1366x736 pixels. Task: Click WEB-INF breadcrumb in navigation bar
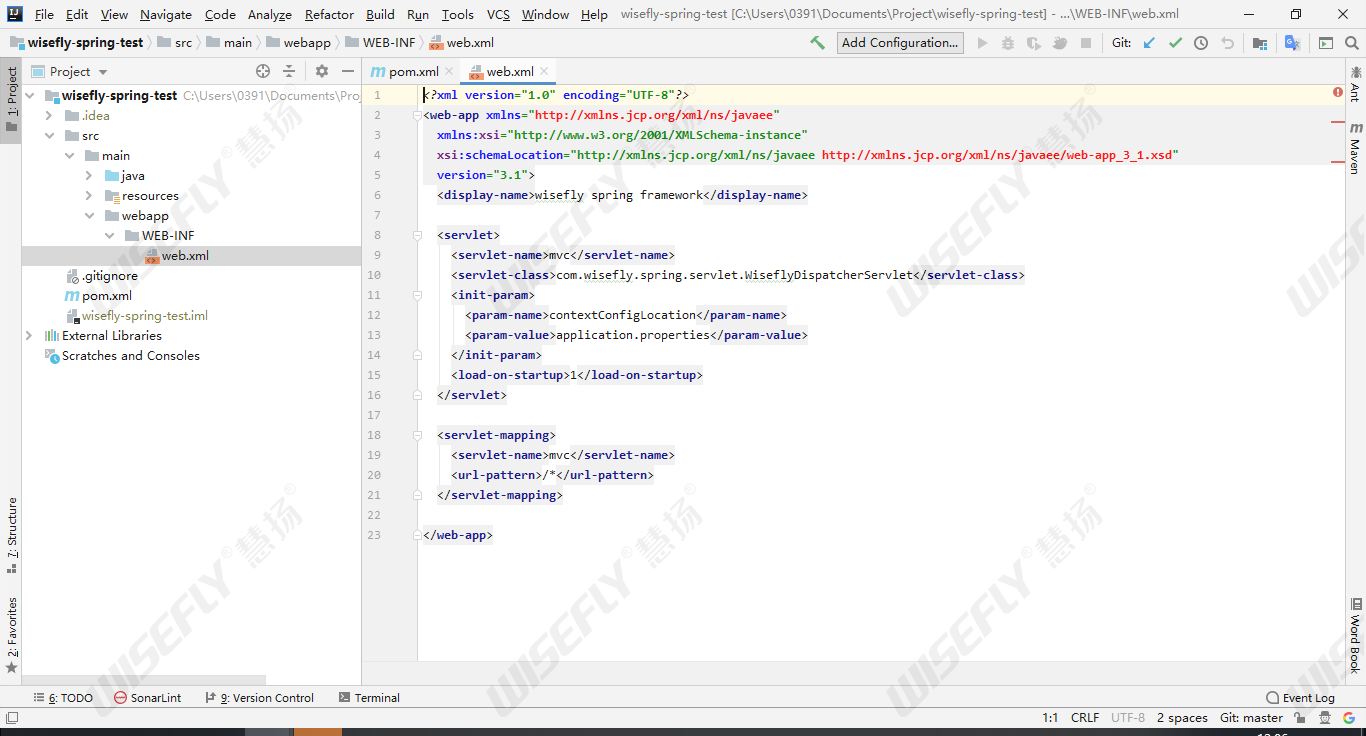click(380, 43)
